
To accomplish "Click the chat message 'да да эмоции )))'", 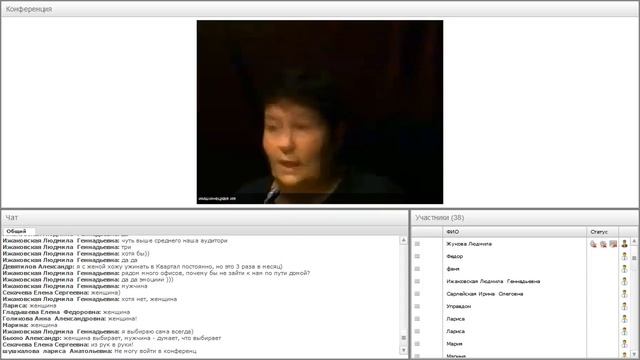I will pos(147,280).
